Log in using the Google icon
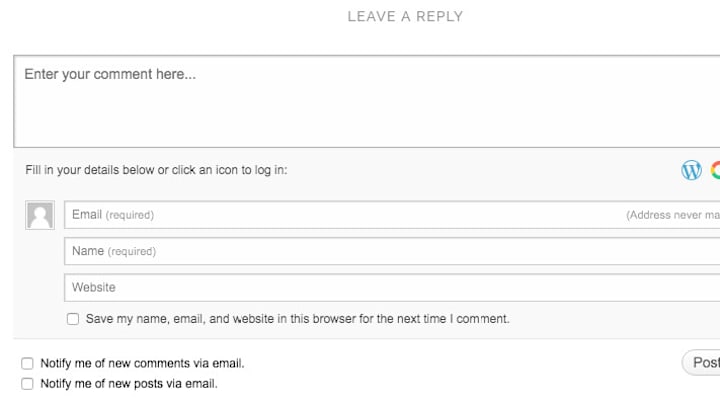 point(716,170)
